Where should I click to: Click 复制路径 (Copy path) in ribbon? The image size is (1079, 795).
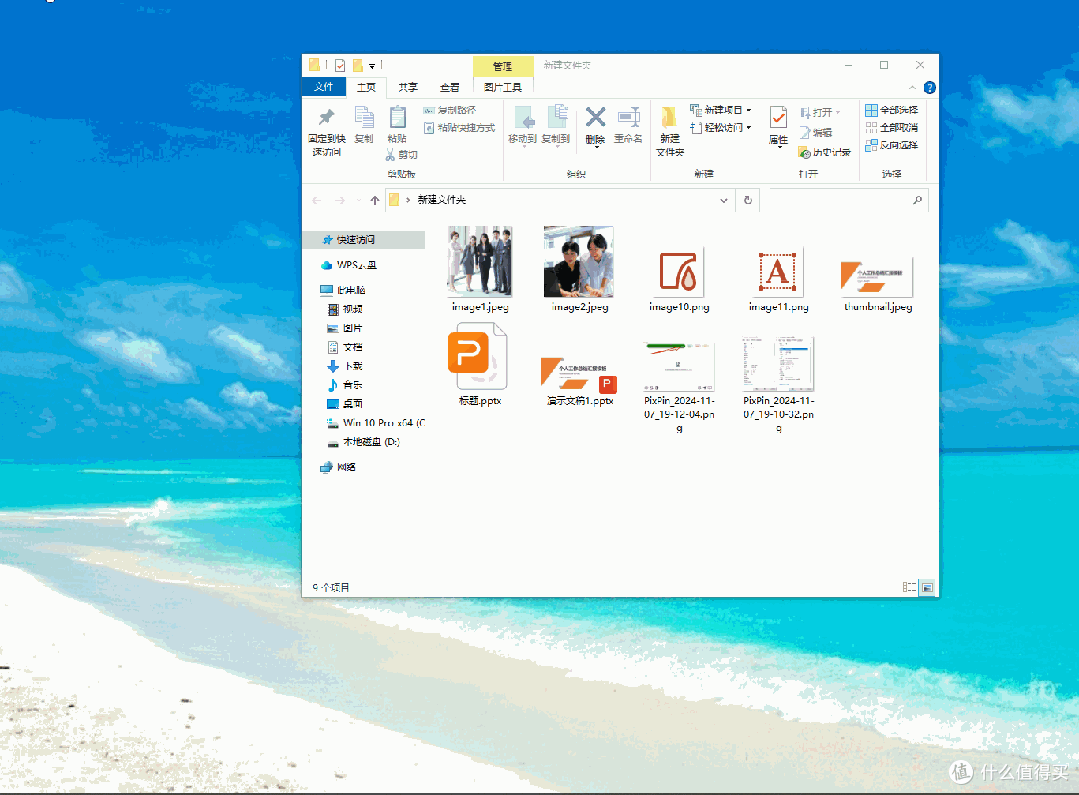coord(449,110)
